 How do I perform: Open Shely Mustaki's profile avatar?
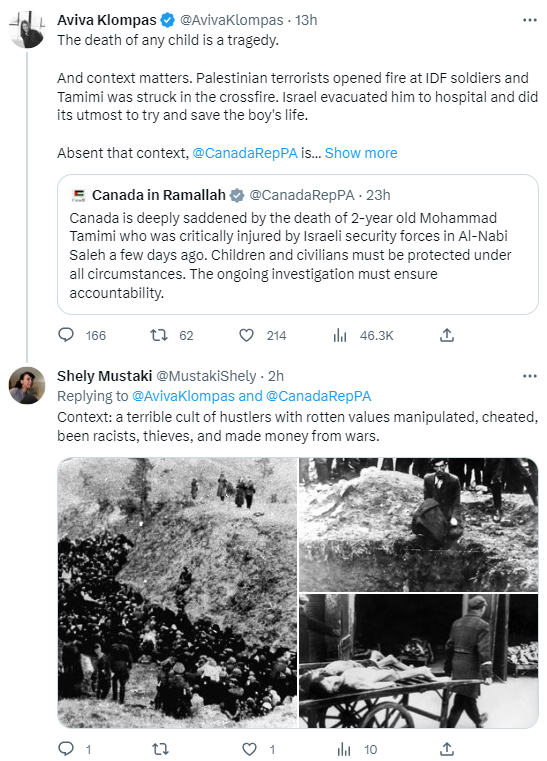[27, 385]
